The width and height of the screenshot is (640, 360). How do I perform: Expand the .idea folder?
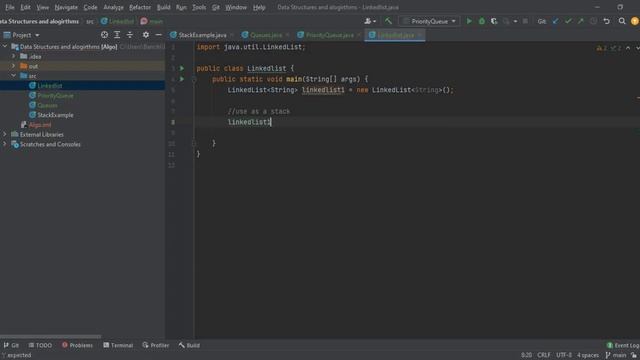(13, 56)
